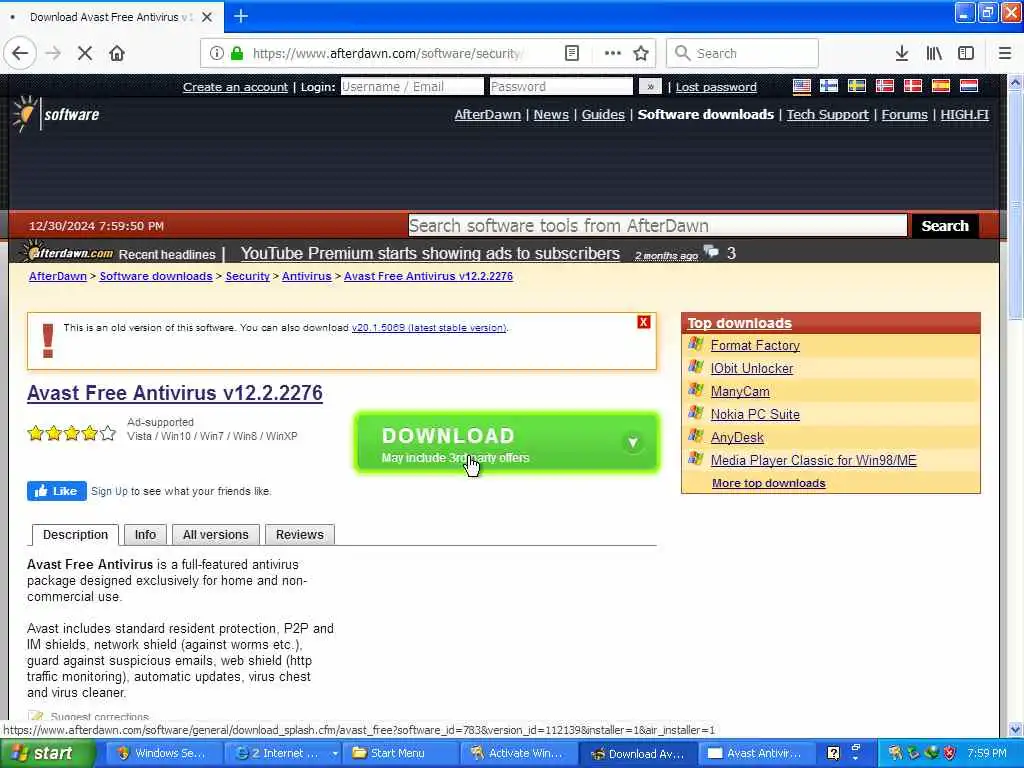Image resolution: width=1024 pixels, height=768 pixels.
Task: Toggle the sidebar icon
Action: tap(966, 53)
